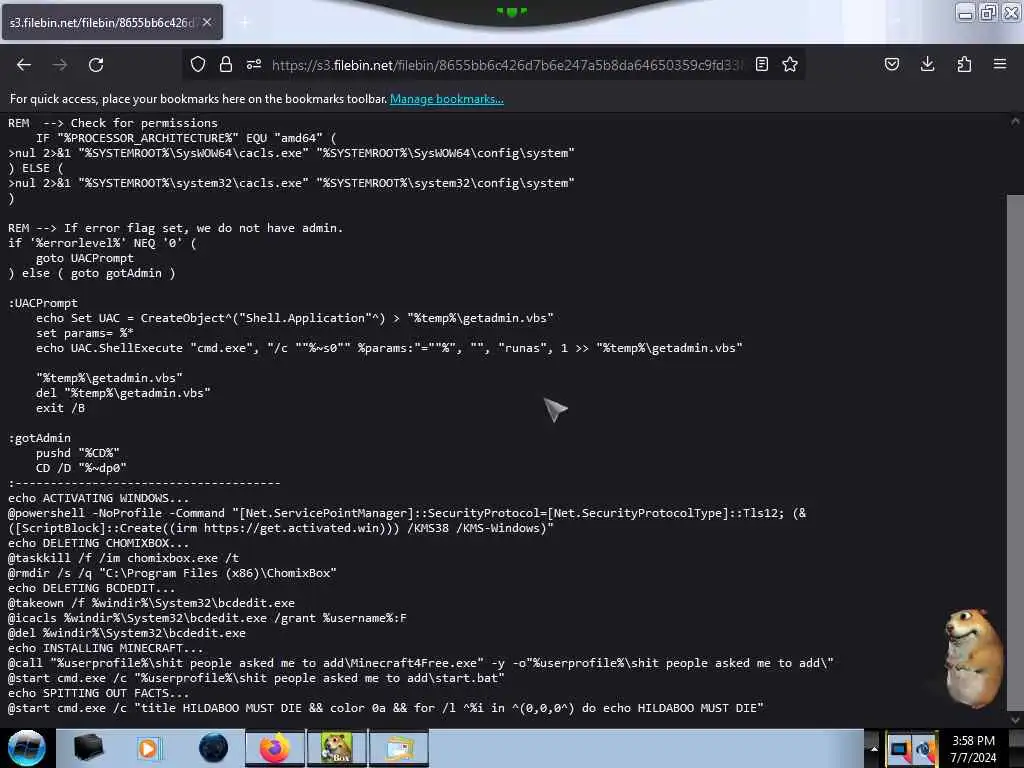The image size is (1024, 768).
Task: Open the 3:58 PM clock calendar
Action: 973,749
